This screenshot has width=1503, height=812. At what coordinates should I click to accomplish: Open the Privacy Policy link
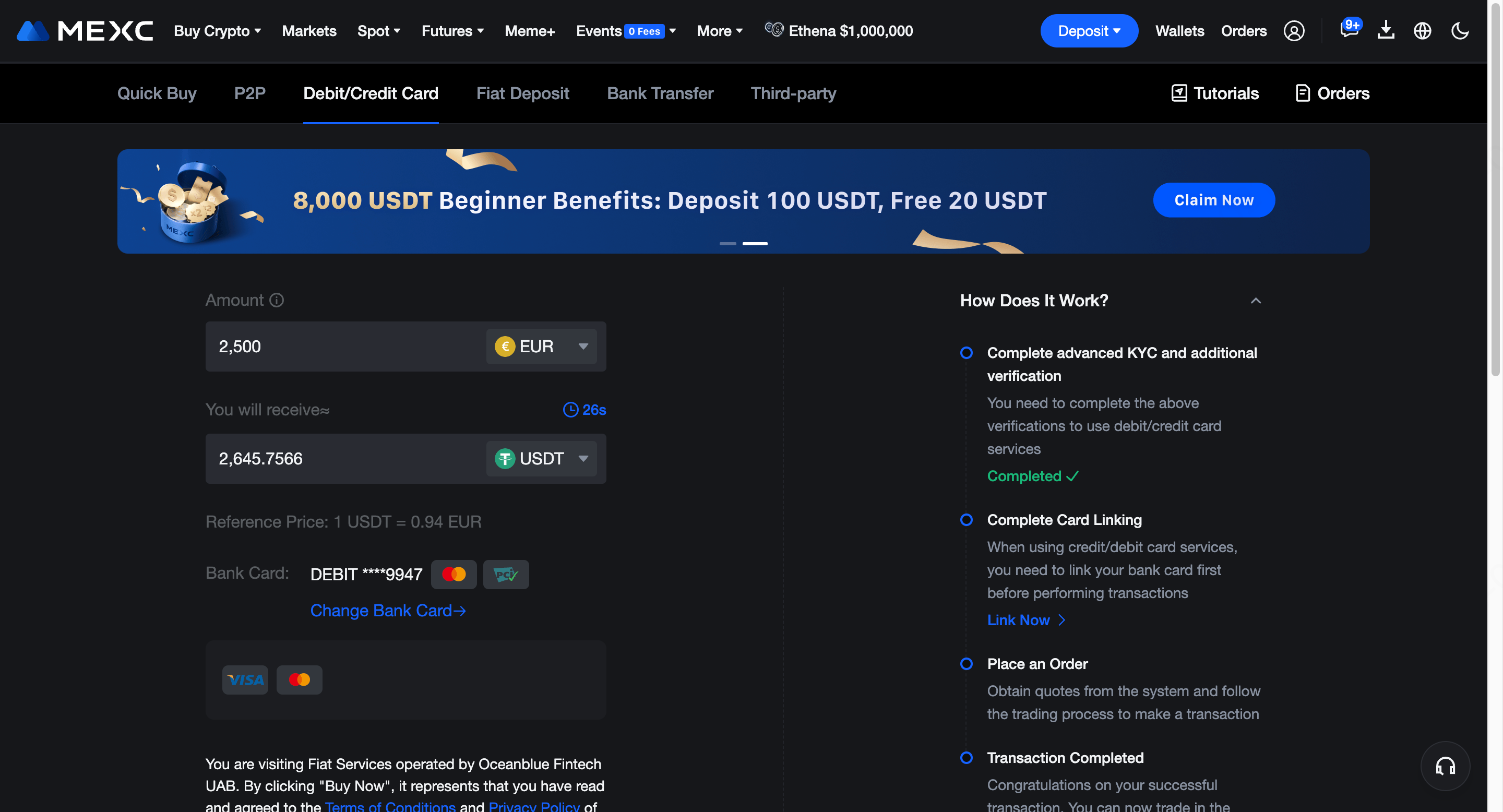point(534,806)
